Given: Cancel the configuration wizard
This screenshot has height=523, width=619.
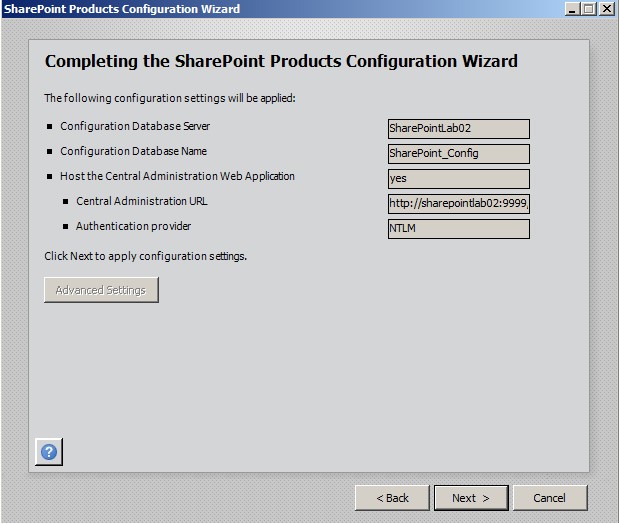Looking at the screenshot, I should pos(549,498).
